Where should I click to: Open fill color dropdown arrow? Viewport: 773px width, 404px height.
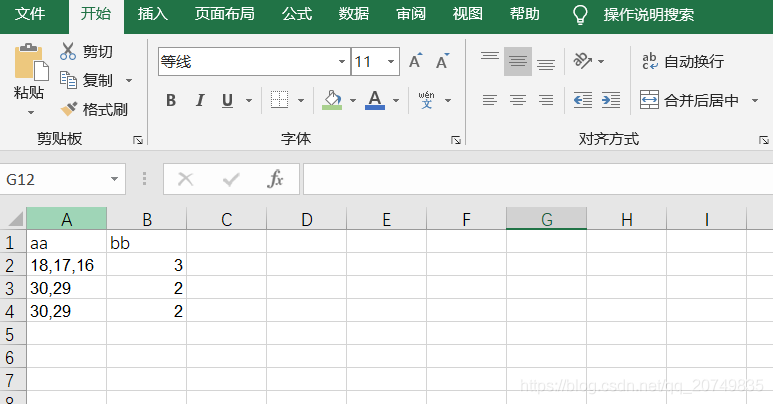(352, 100)
